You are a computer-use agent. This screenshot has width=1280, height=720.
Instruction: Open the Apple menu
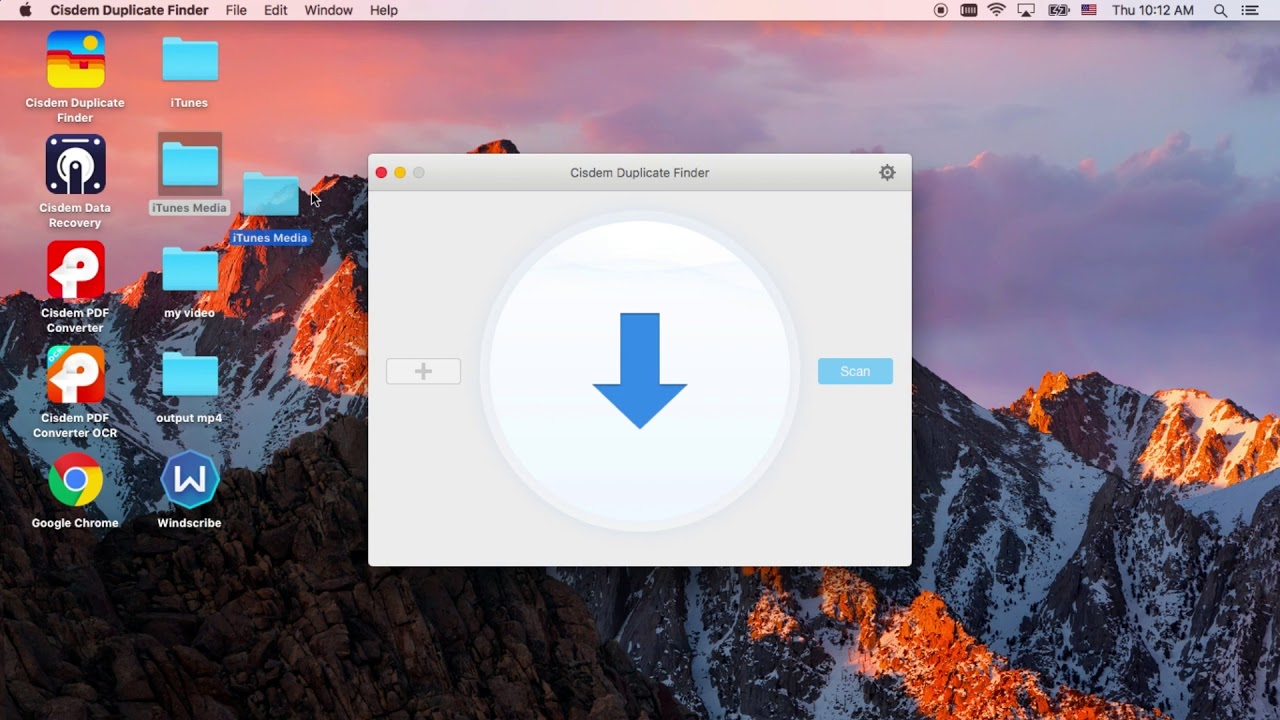(25, 10)
